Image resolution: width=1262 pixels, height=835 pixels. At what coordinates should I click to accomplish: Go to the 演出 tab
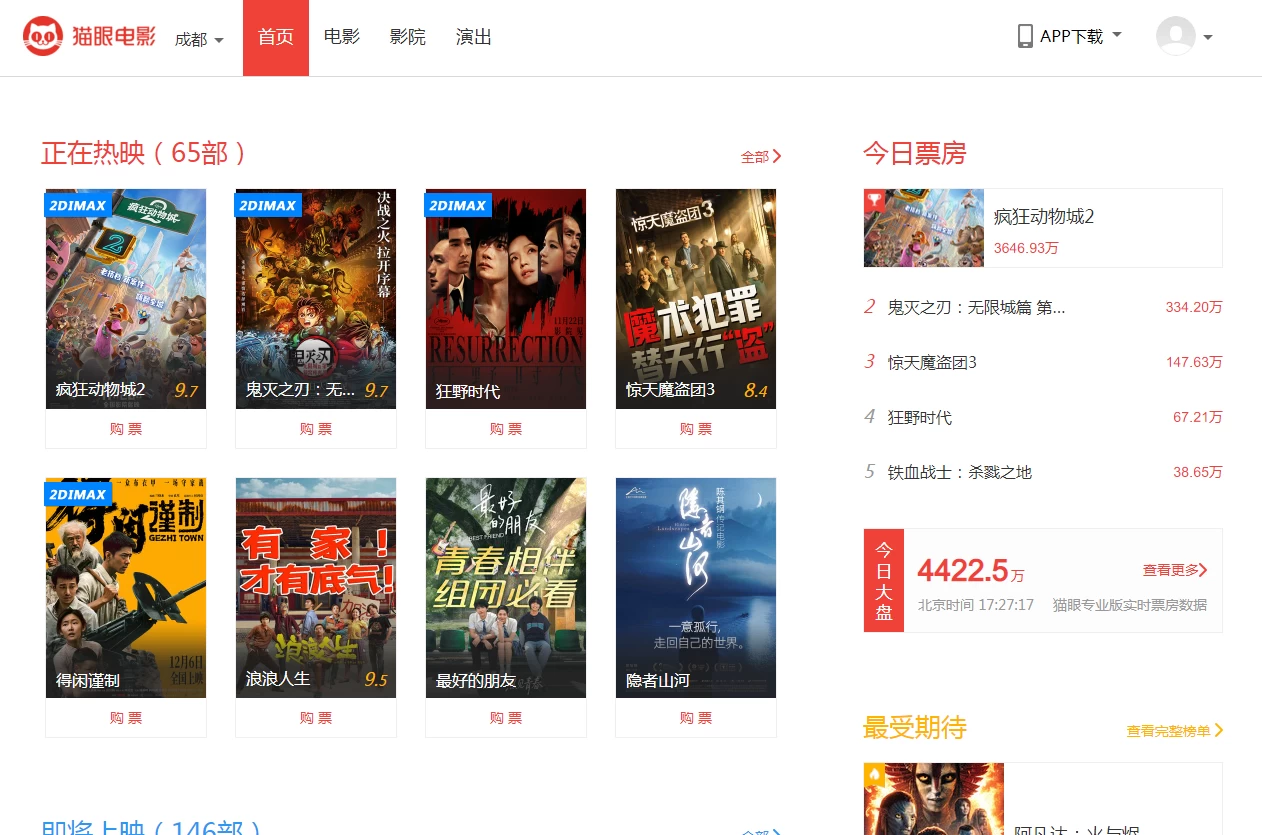click(x=473, y=37)
